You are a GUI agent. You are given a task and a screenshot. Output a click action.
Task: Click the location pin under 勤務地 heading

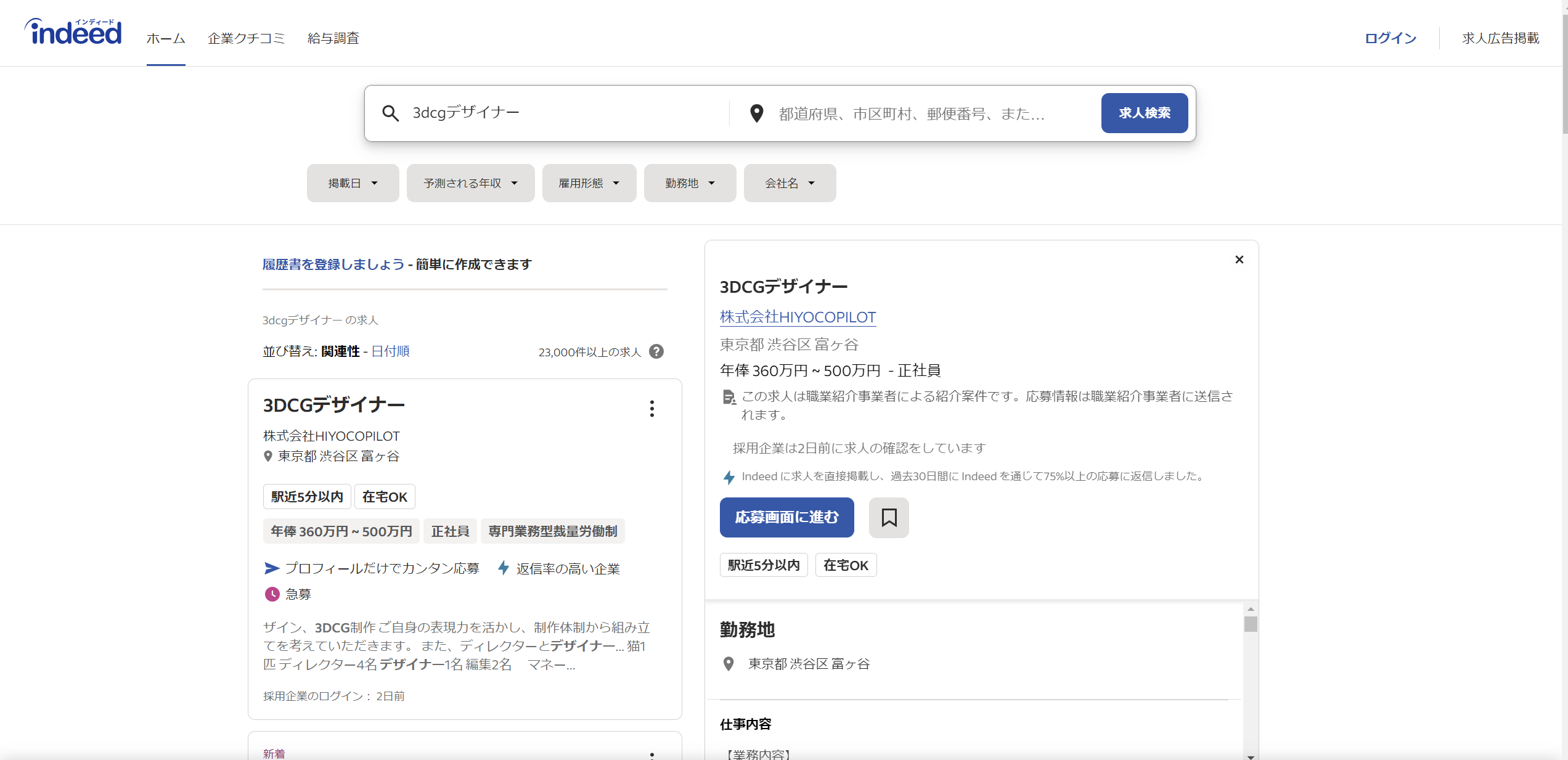(x=729, y=664)
